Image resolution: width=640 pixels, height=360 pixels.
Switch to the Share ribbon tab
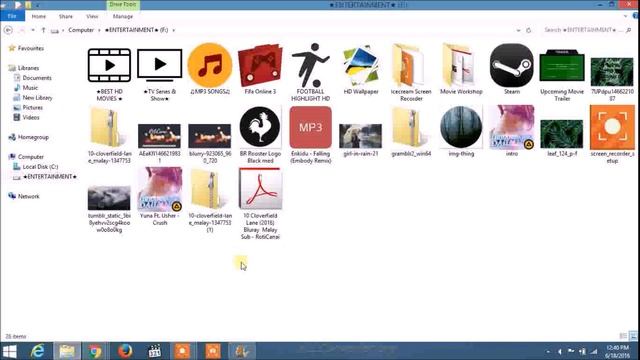pos(66,16)
